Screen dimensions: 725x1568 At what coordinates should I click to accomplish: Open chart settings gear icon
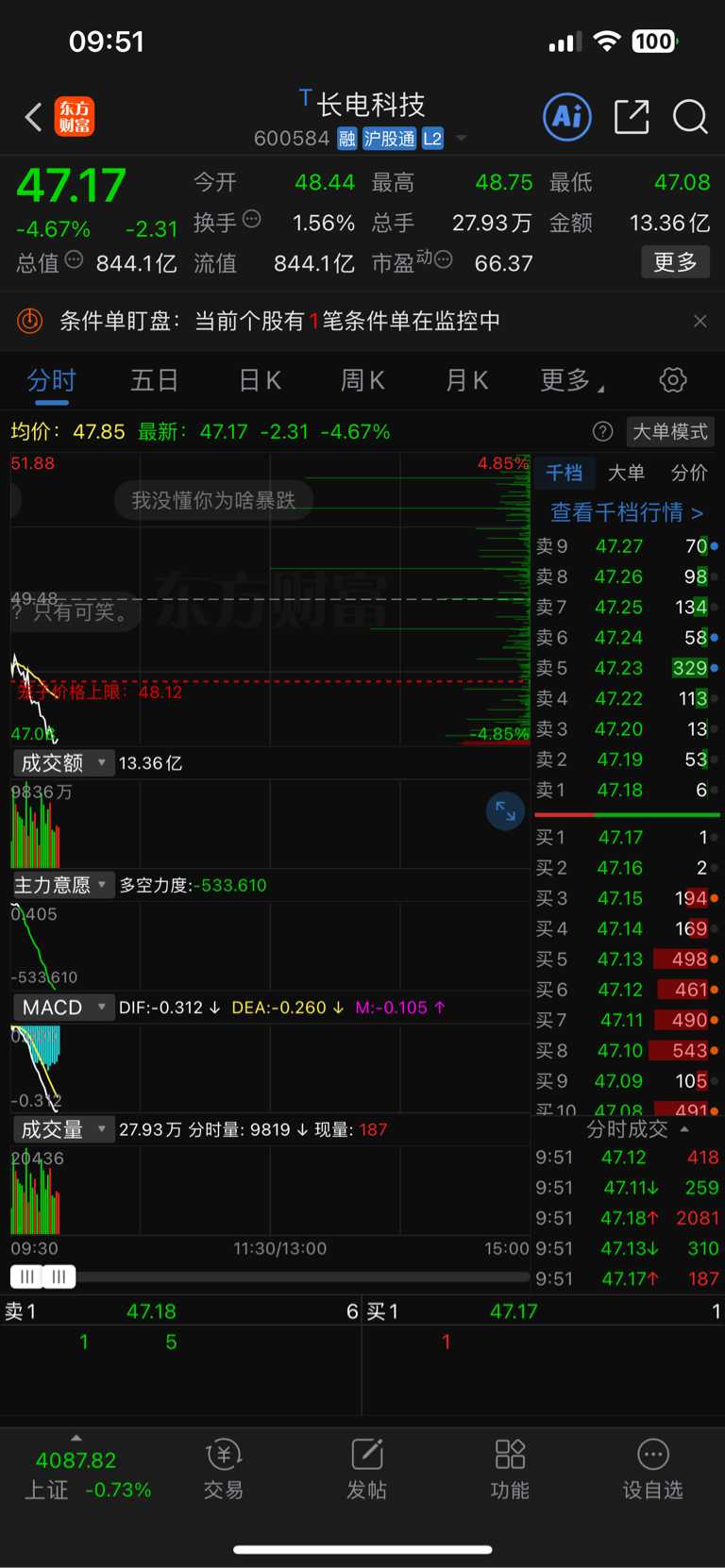coord(673,380)
